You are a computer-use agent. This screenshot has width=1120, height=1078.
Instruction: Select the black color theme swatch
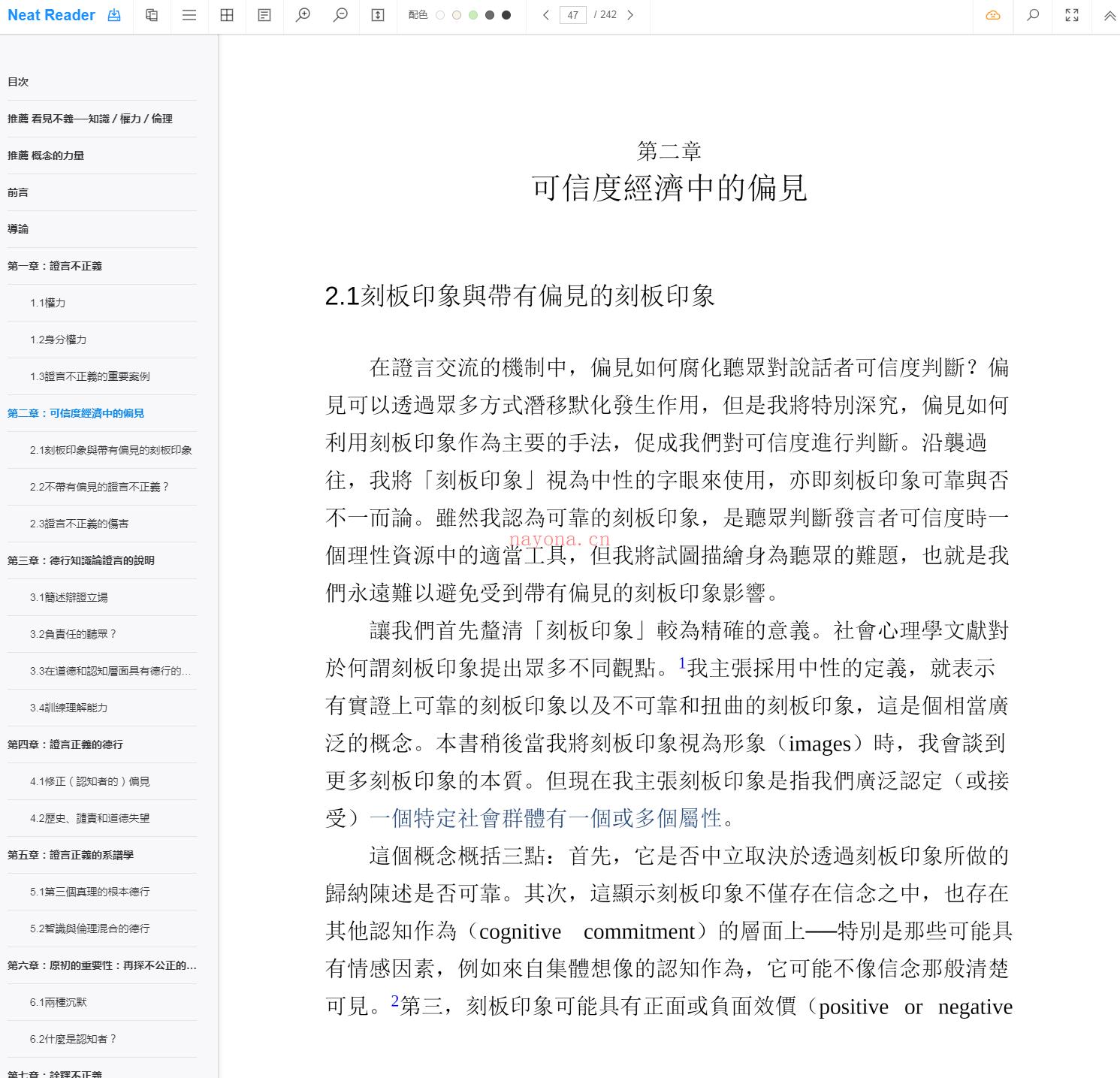click(506, 15)
